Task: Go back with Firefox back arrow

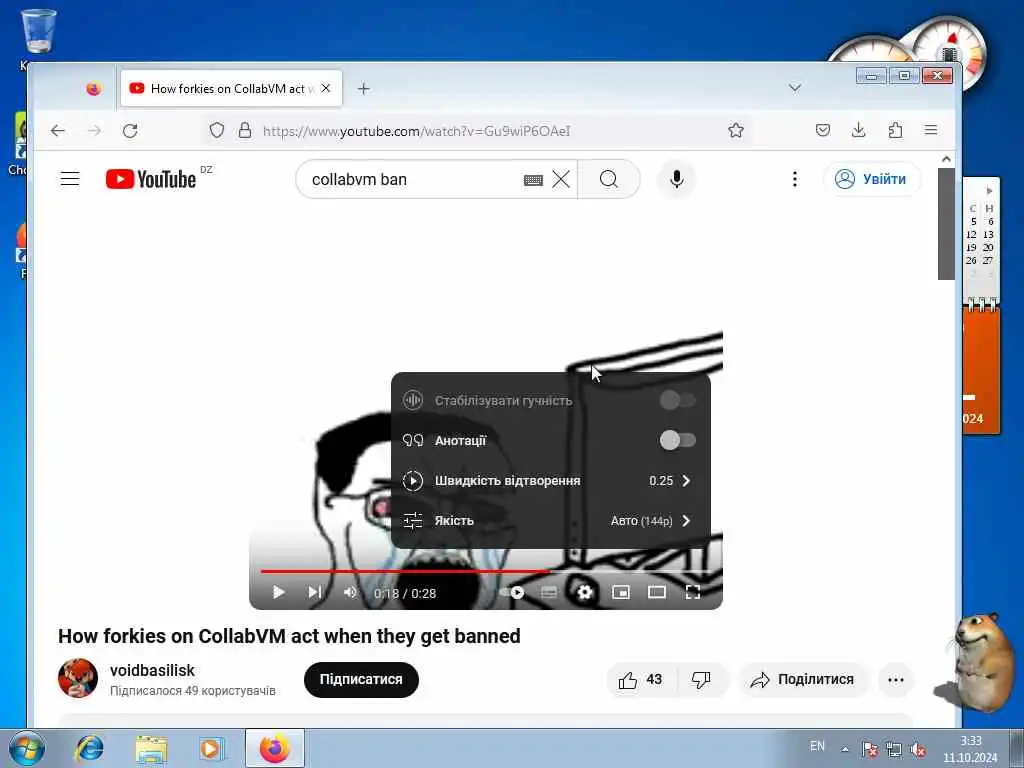Action: click(58, 131)
